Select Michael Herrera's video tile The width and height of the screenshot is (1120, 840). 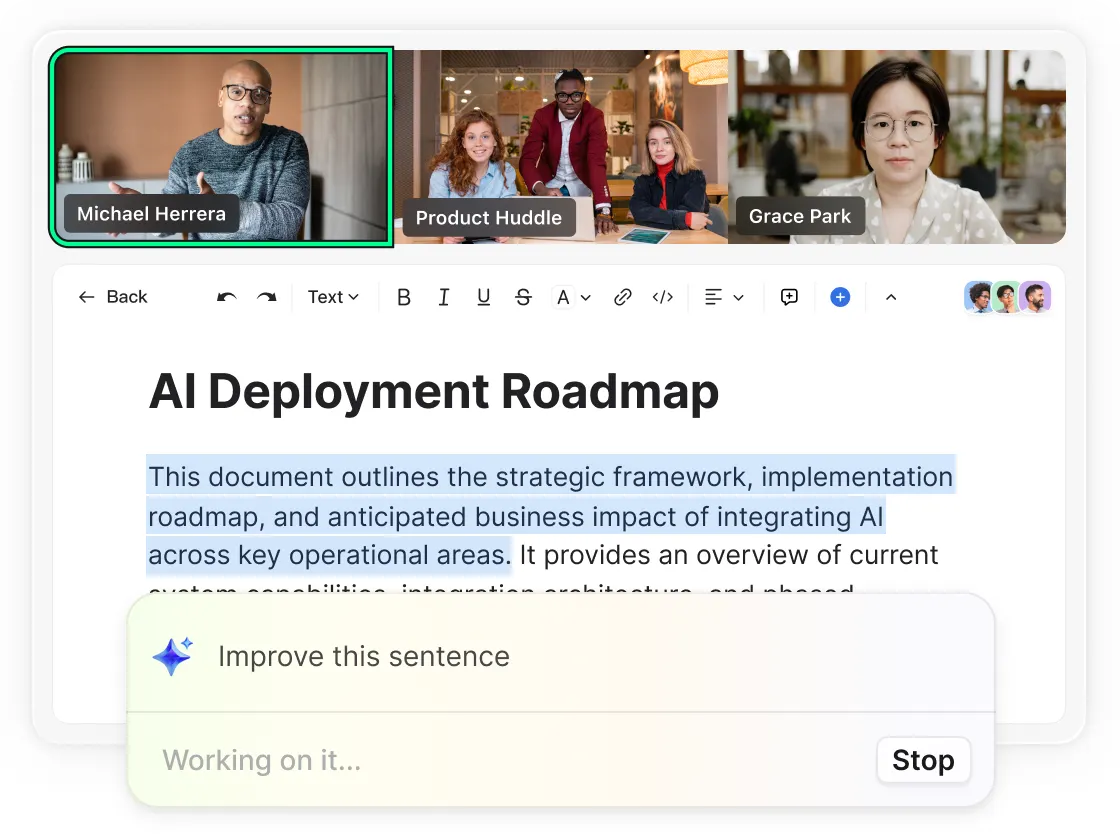point(221,145)
